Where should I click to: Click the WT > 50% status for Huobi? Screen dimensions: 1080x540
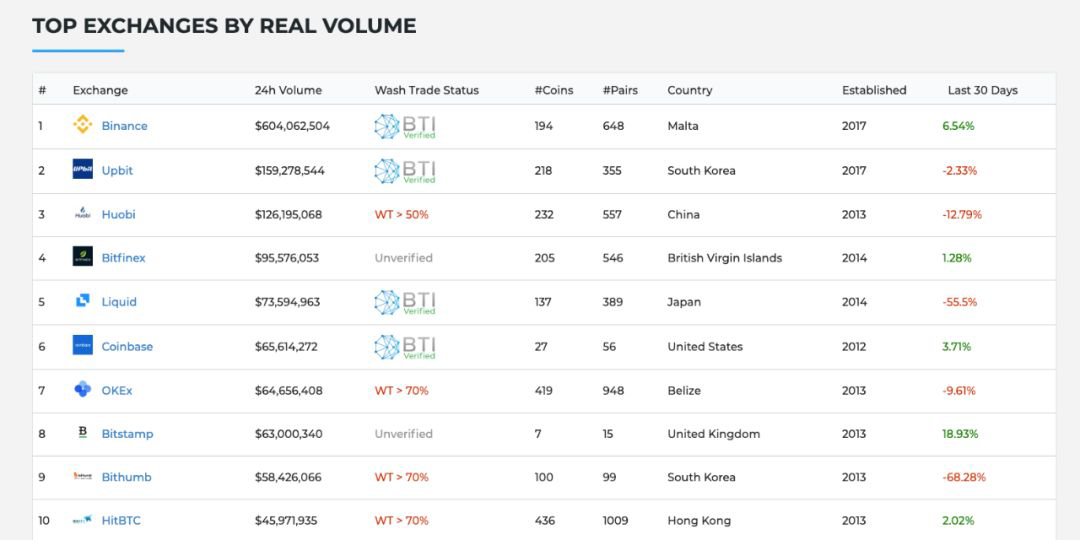(x=402, y=214)
